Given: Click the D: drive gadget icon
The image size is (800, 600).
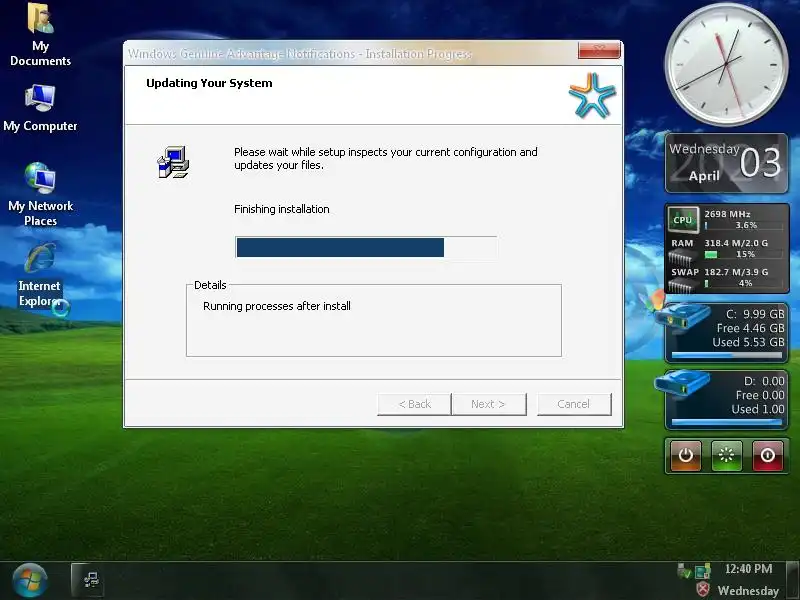Looking at the screenshot, I should pos(682,384).
